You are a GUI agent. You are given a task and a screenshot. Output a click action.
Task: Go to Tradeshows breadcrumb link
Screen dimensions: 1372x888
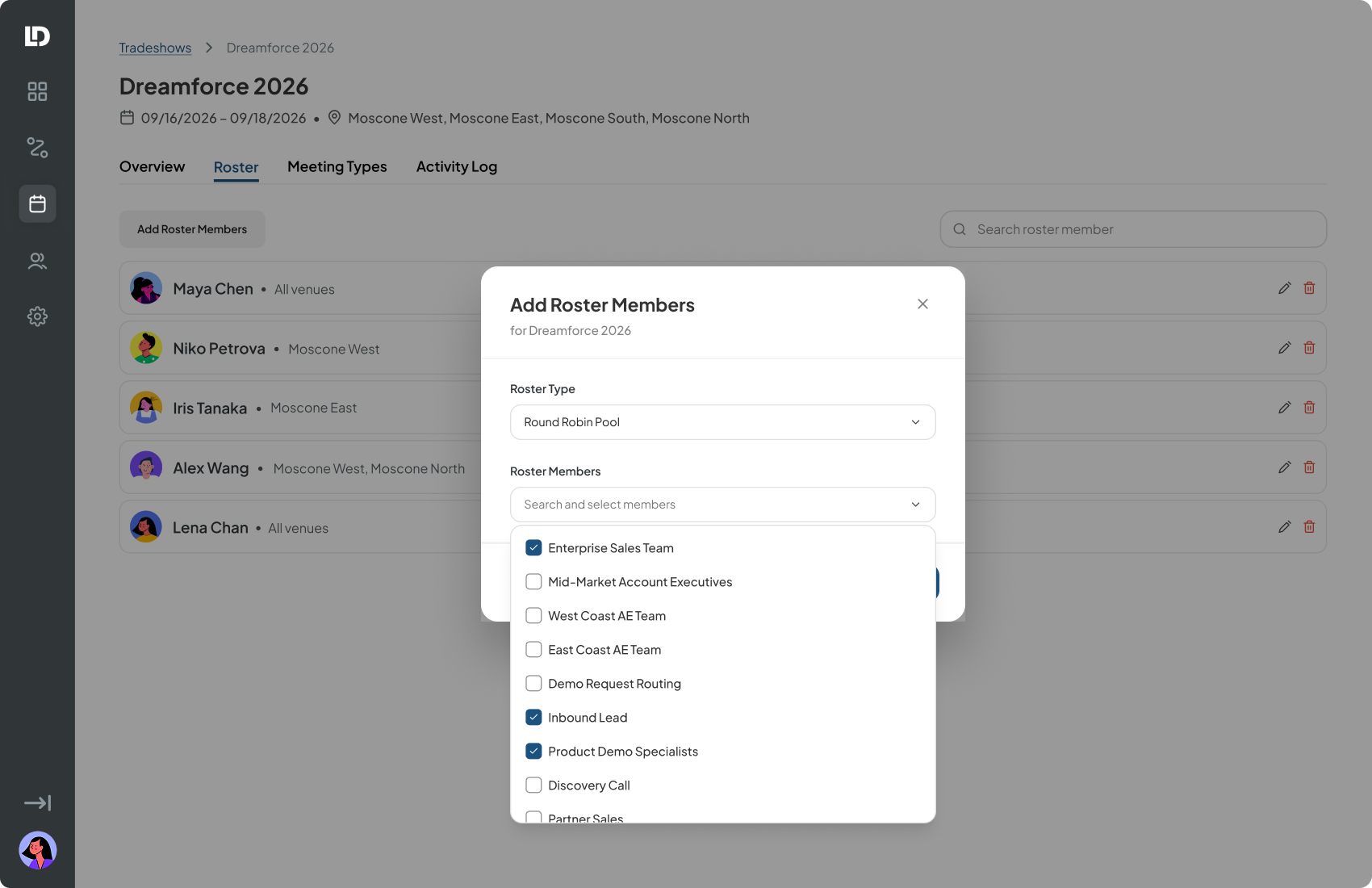(155, 48)
